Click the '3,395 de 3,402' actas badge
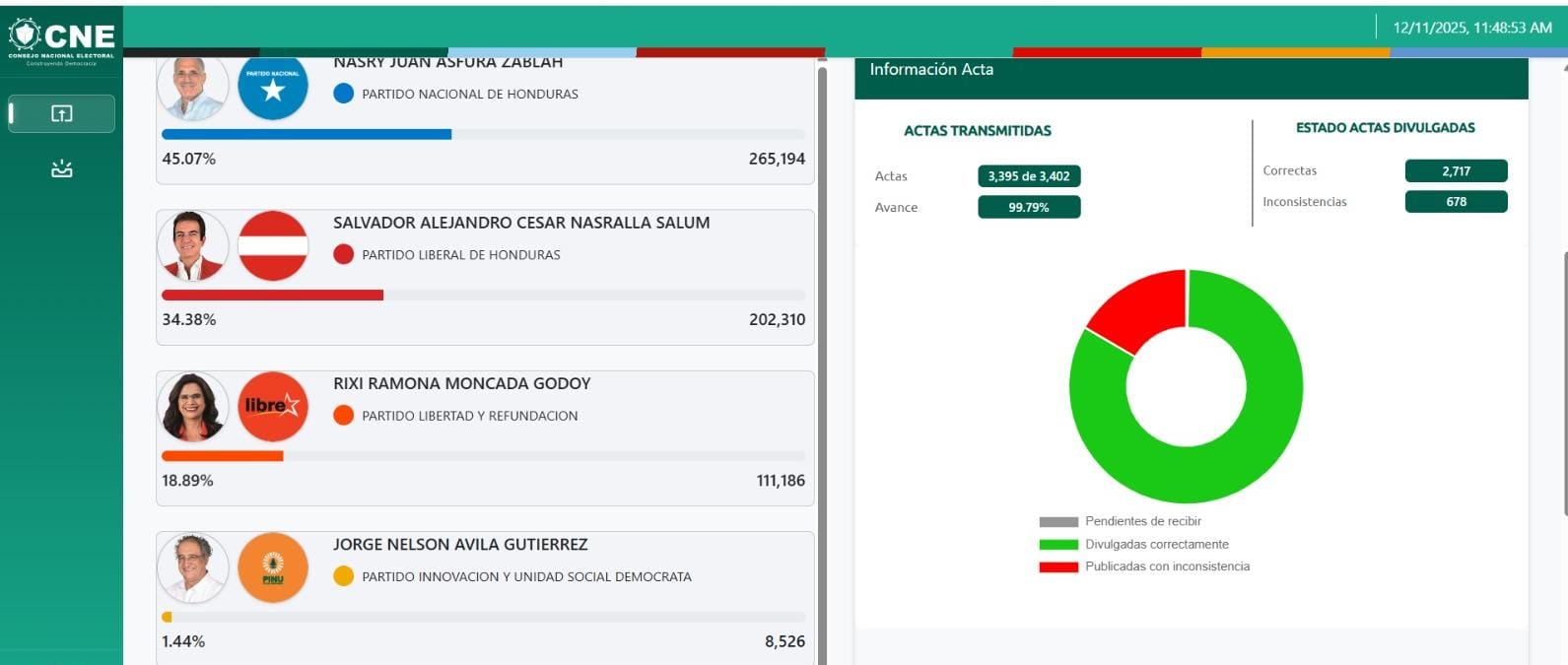Viewport: 1568px width, 665px height. click(x=1028, y=176)
